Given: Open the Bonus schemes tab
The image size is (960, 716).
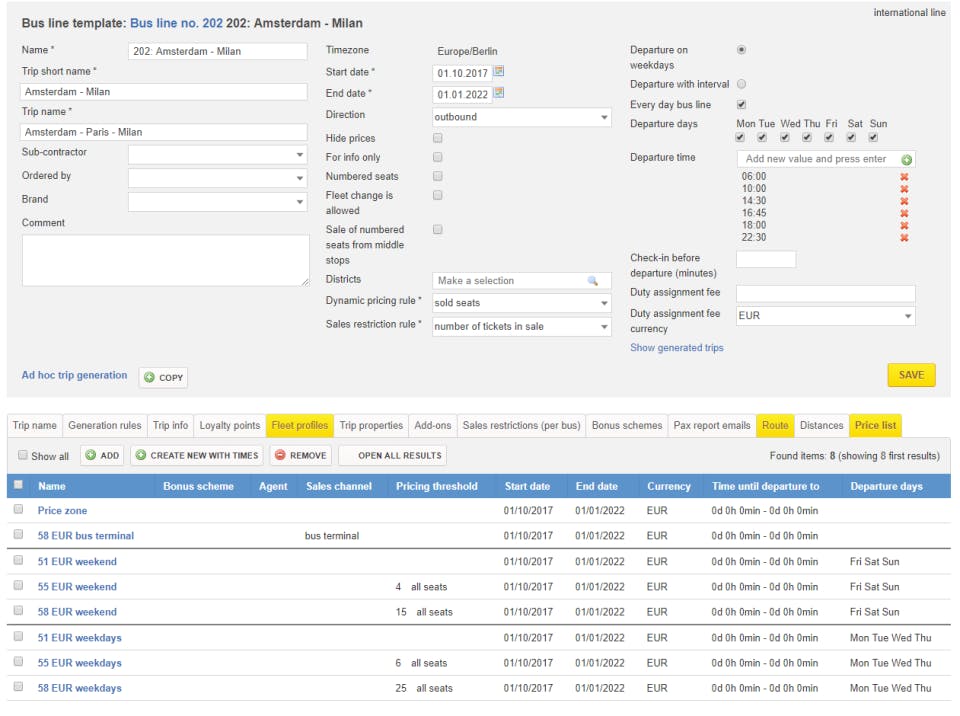Looking at the screenshot, I should coord(627,426).
